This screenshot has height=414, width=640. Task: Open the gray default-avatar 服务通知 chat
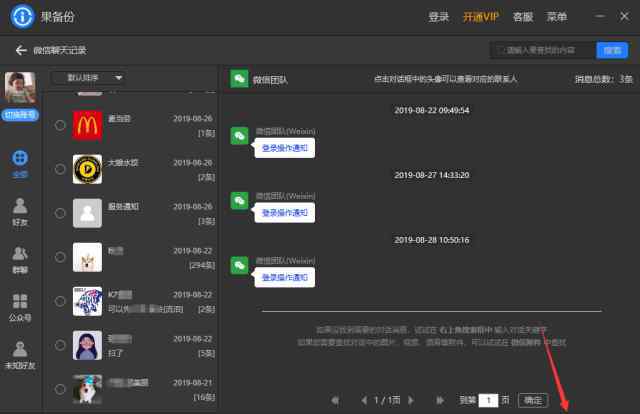(87, 213)
